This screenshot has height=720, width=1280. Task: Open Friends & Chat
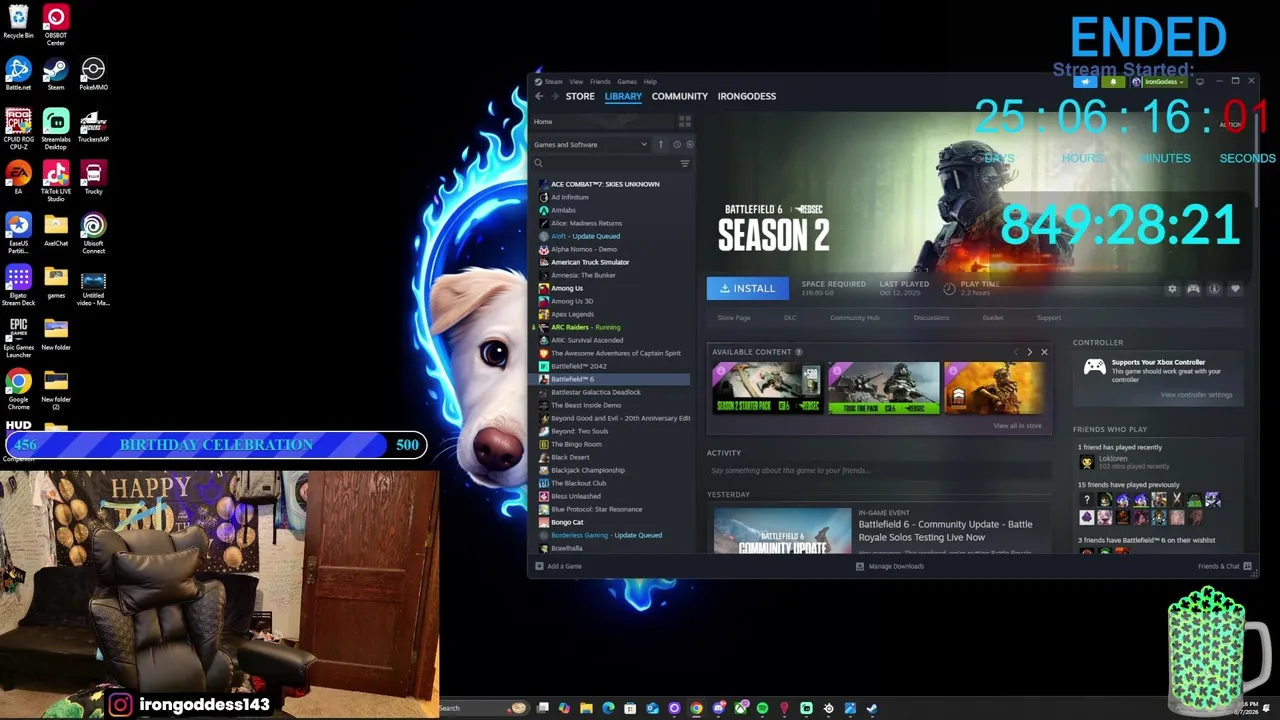(1225, 566)
